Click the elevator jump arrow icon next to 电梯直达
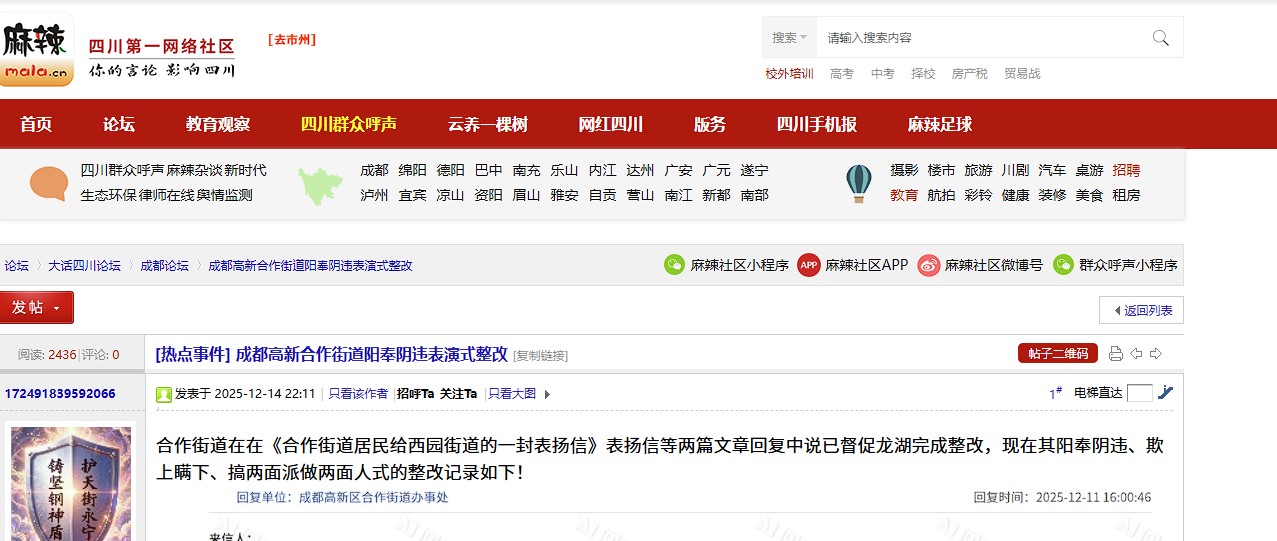 [x=1165, y=393]
